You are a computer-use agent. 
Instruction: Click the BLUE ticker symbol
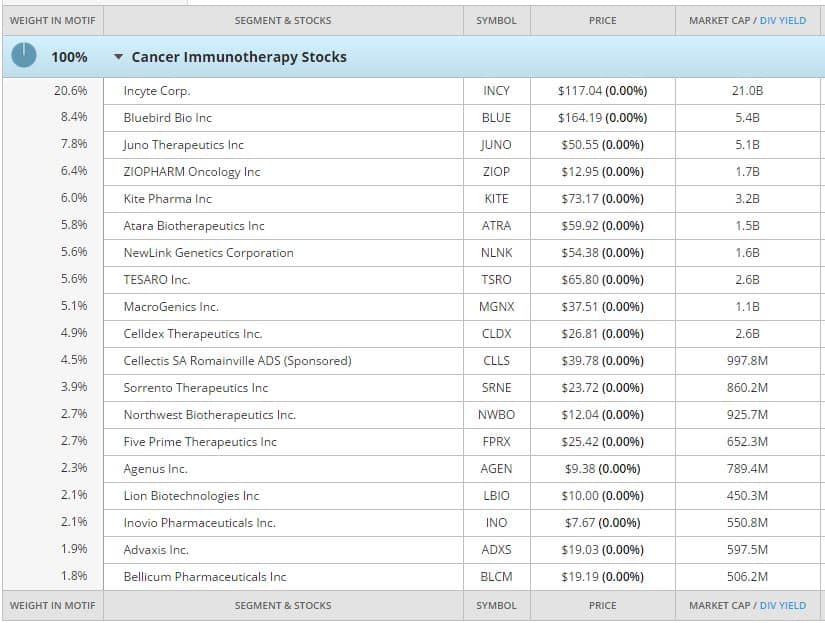tap(496, 118)
